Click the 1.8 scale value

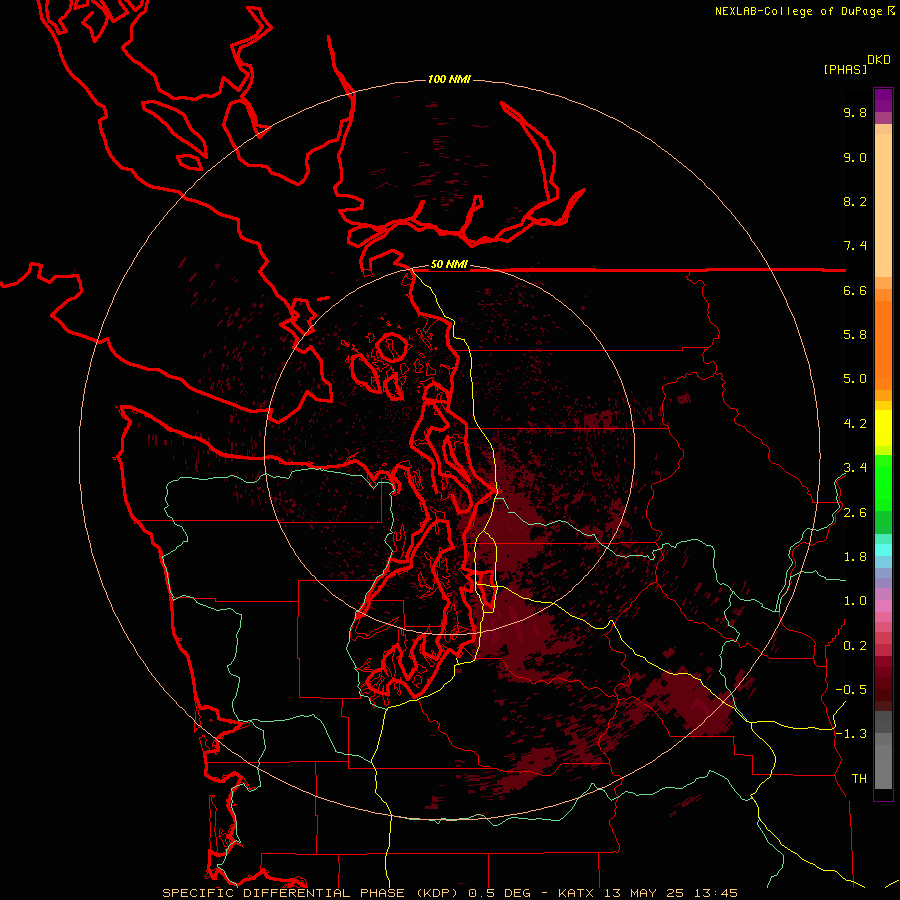[855, 557]
